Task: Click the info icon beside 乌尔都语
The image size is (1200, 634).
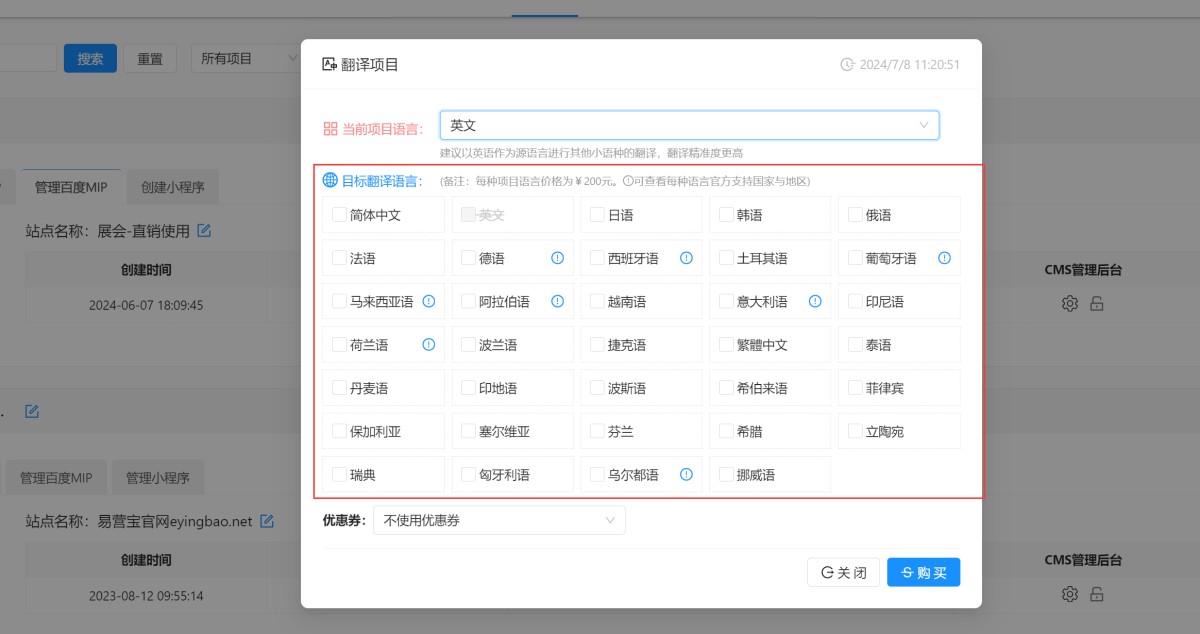Action: point(687,475)
